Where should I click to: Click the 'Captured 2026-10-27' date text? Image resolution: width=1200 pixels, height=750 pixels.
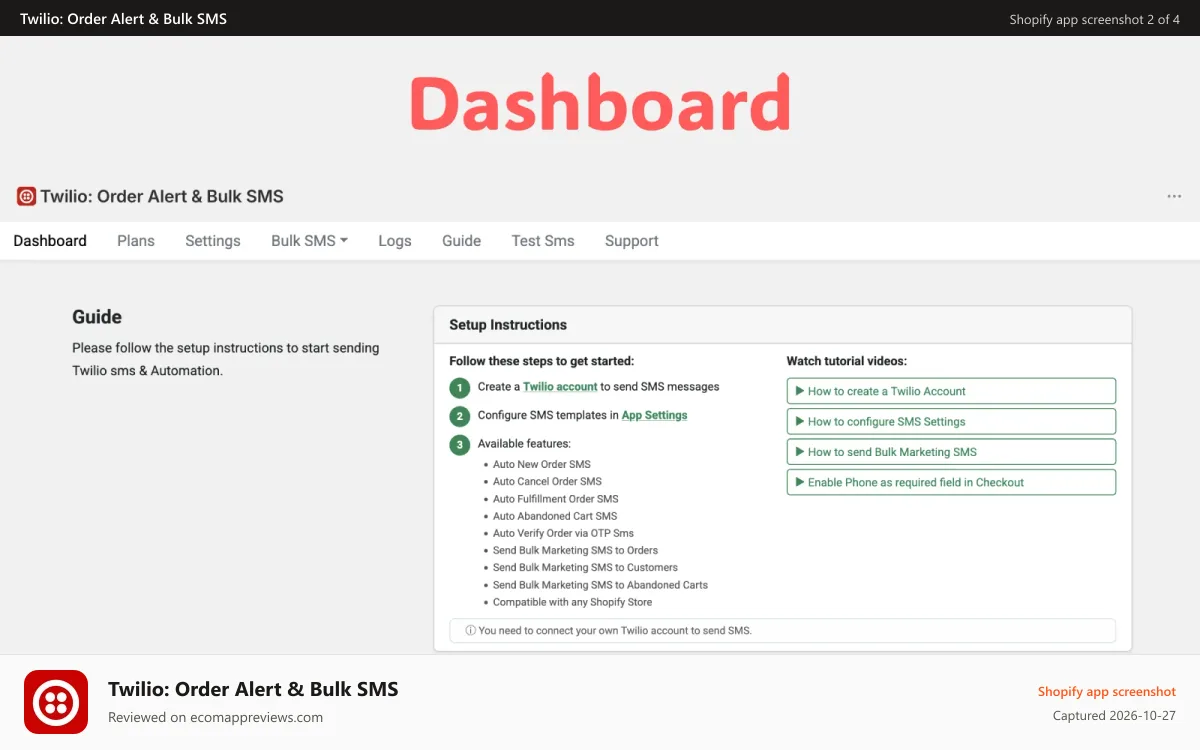[x=1115, y=716]
